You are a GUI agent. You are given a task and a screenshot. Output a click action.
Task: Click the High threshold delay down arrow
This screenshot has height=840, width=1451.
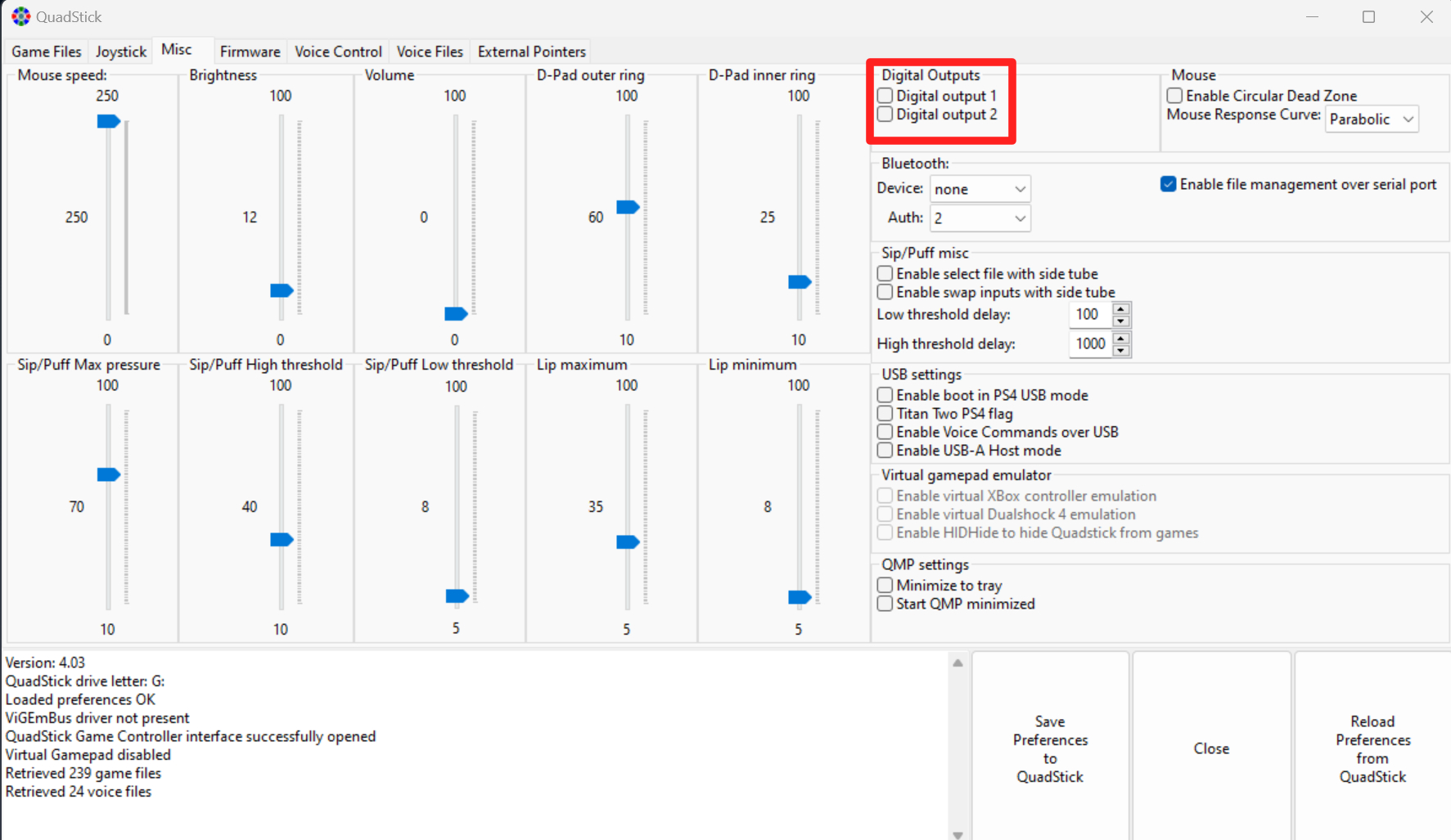coord(1121,350)
